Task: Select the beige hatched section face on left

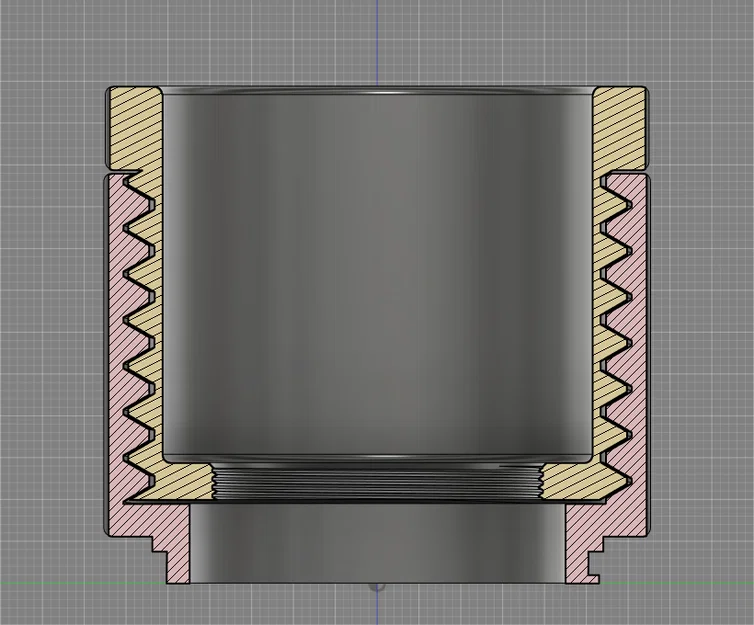Action: pyautogui.click(x=136, y=130)
